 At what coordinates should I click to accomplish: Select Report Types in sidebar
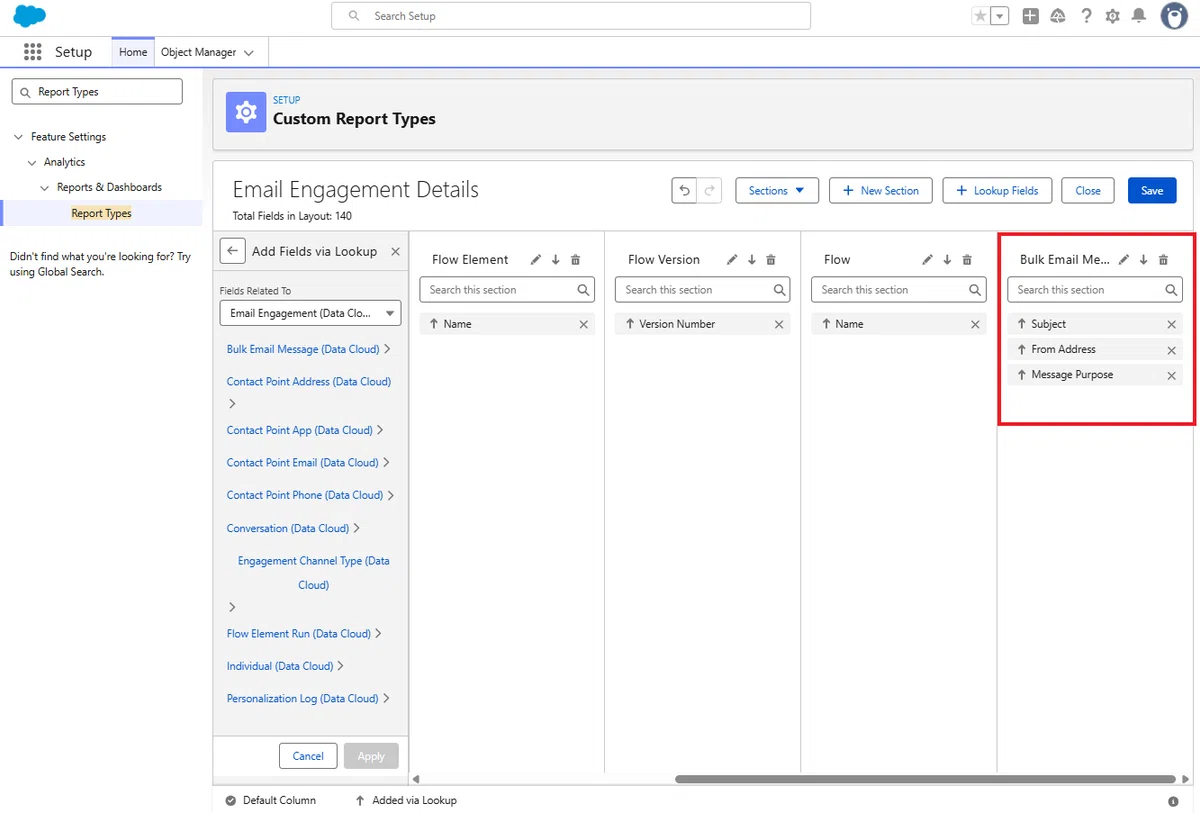tap(101, 213)
